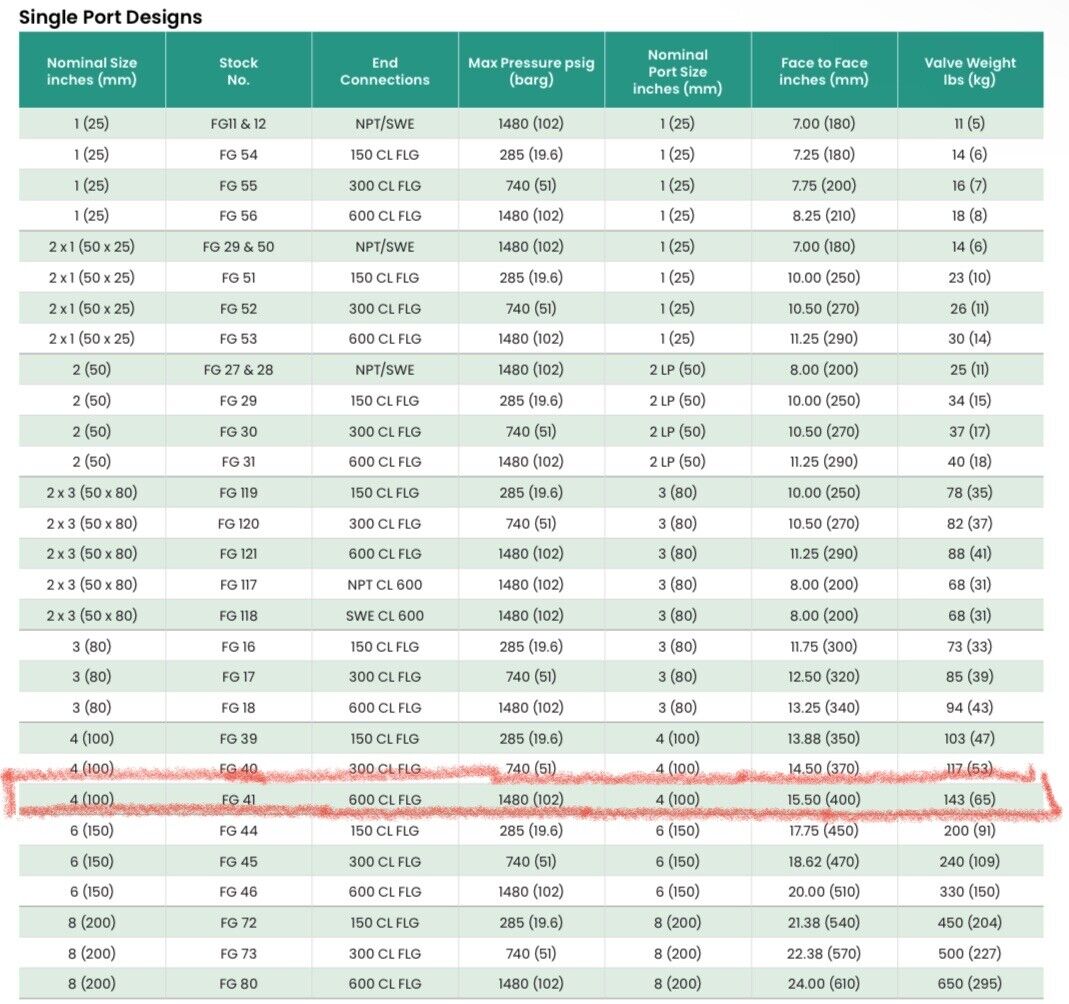Click the '24.00 (610)' face to face cell

(x=824, y=984)
